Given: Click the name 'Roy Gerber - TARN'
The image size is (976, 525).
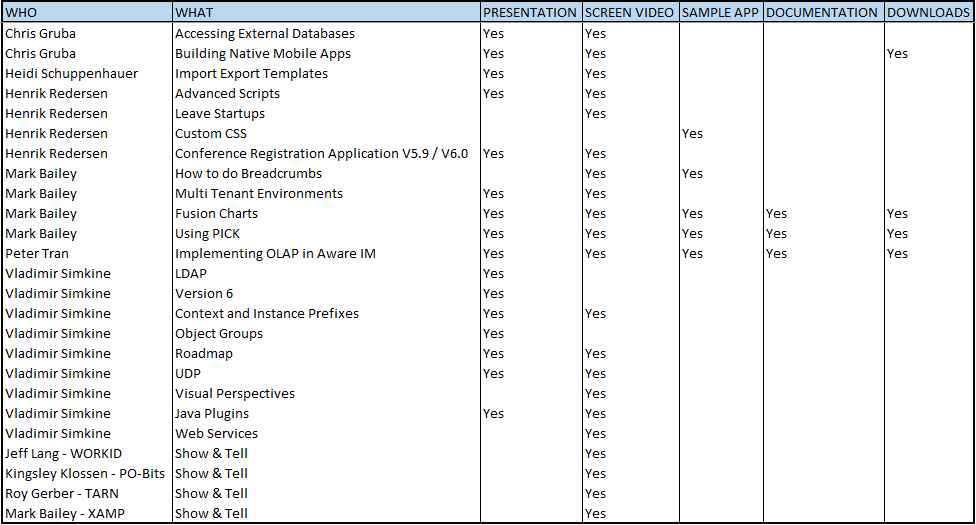Looking at the screenshot, I should [x=62, y=493].
